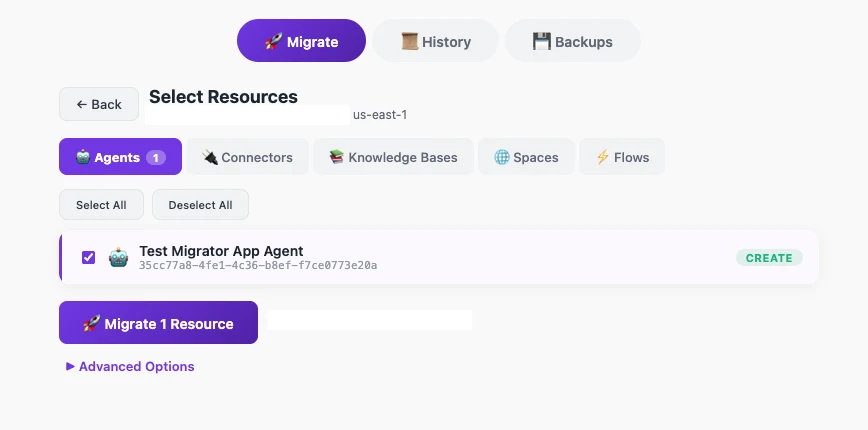The height and width of the screenshot is (430, 868).
Task: Expand Advanced Options
Action: pos(130,366)
